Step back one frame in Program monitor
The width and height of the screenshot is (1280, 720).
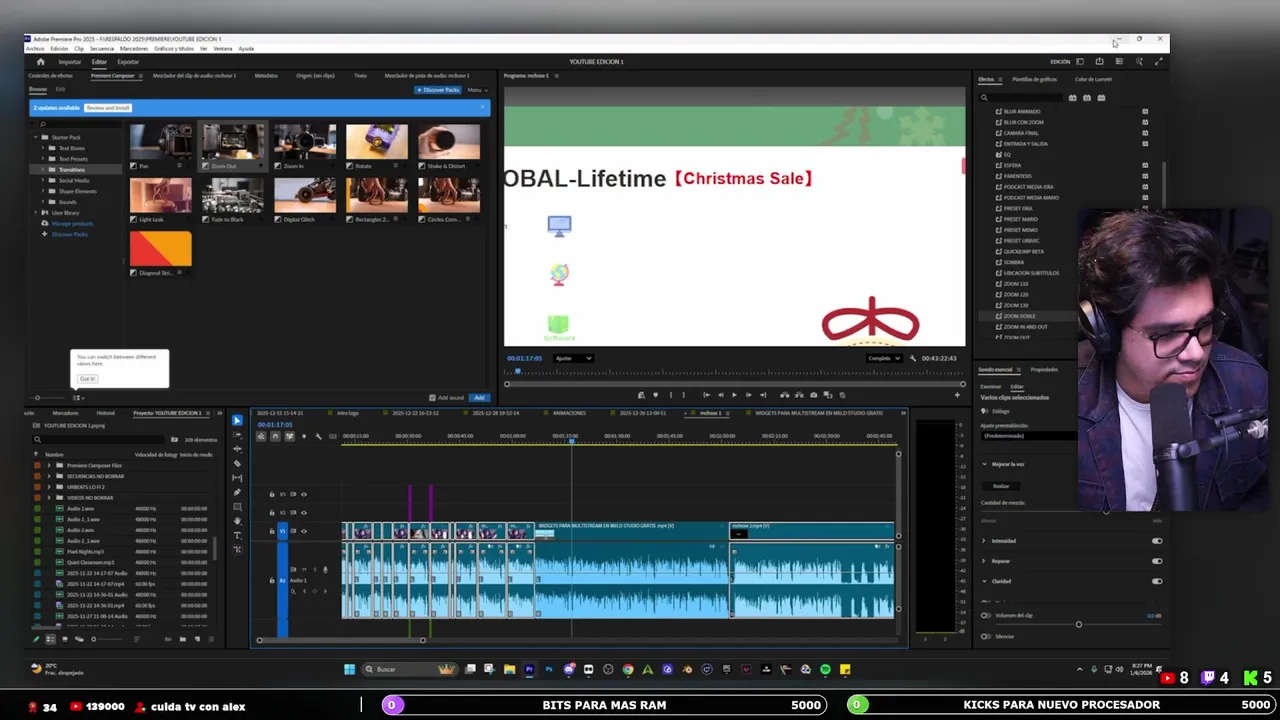[x=720, y=395]
